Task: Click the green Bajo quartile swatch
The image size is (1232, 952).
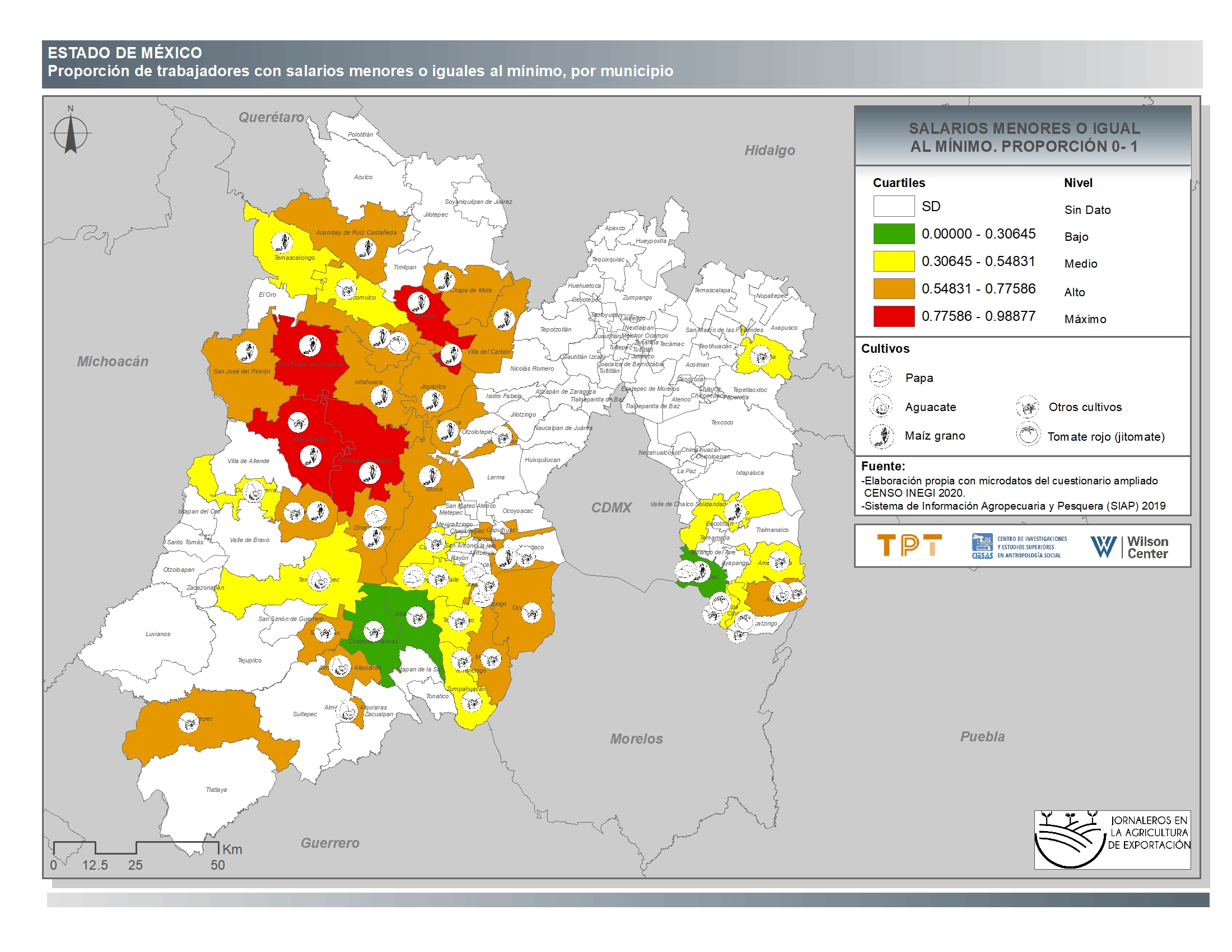Action: point(894,234)
